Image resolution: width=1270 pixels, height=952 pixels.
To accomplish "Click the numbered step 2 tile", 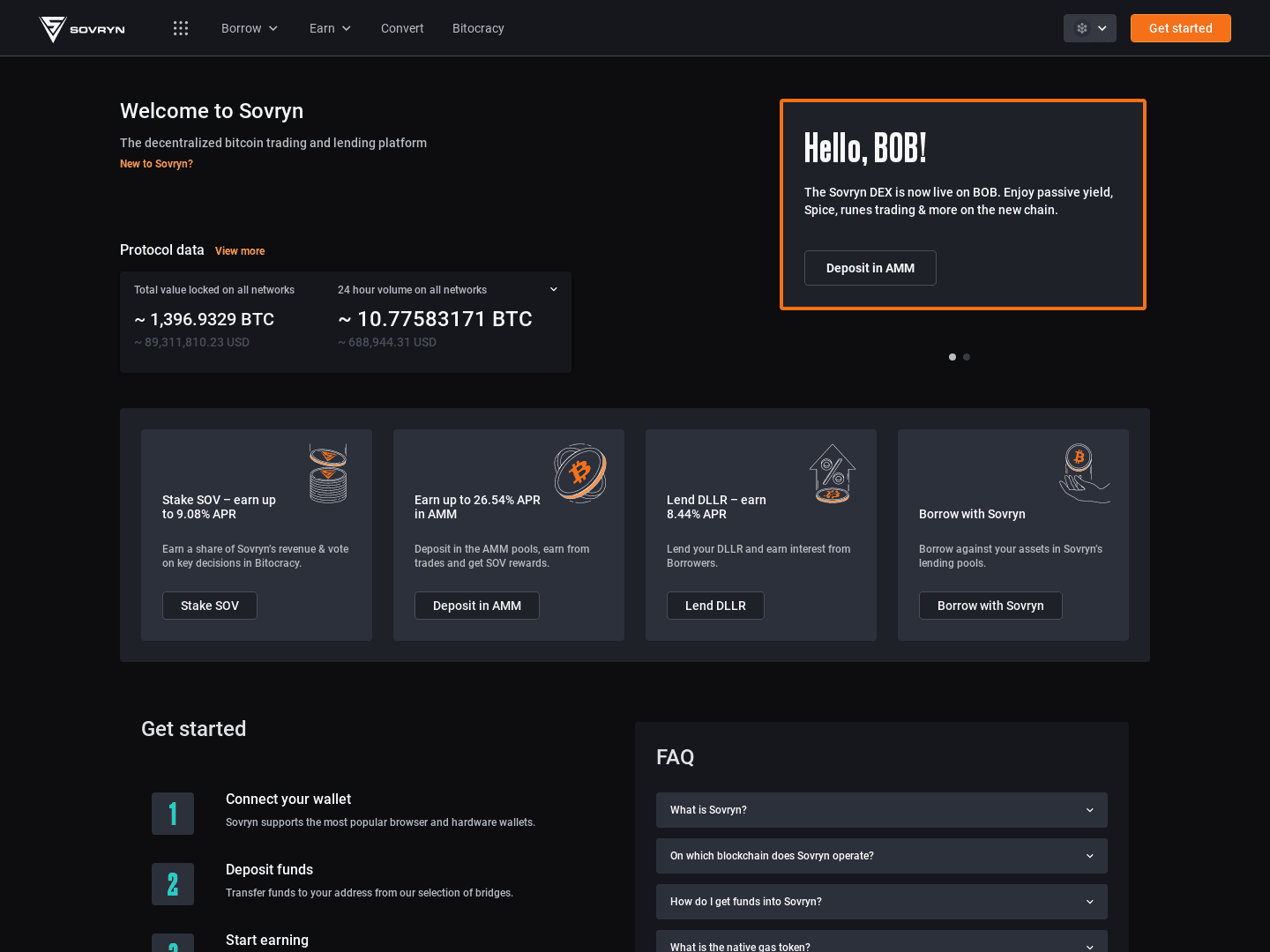I will (173, 883).
